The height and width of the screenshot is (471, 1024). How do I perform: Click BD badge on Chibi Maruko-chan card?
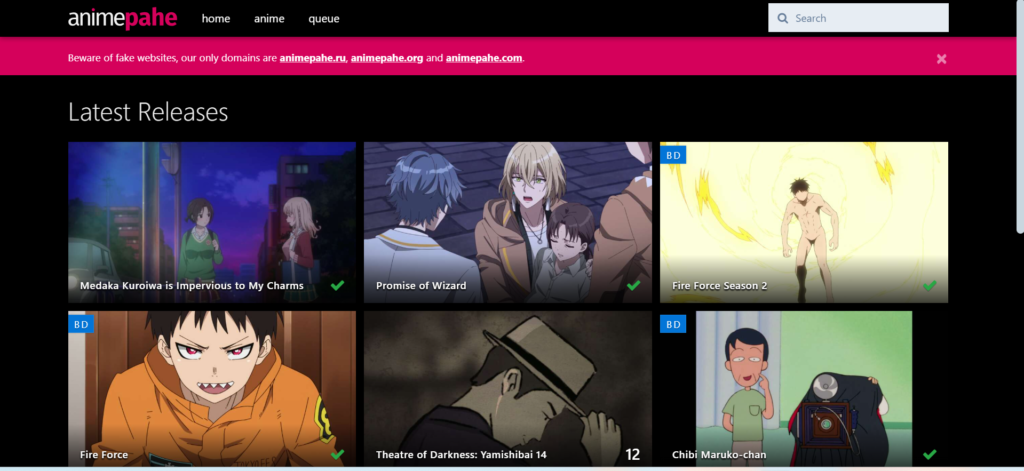pyautogui.click(x=673, y=323)
